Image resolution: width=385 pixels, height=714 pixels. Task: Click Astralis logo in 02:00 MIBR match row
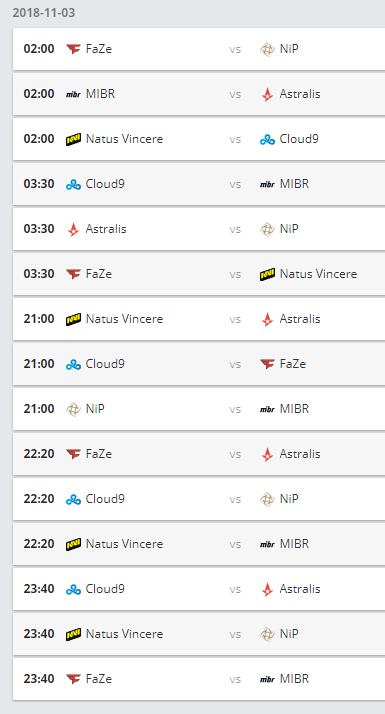pos(267,94)
